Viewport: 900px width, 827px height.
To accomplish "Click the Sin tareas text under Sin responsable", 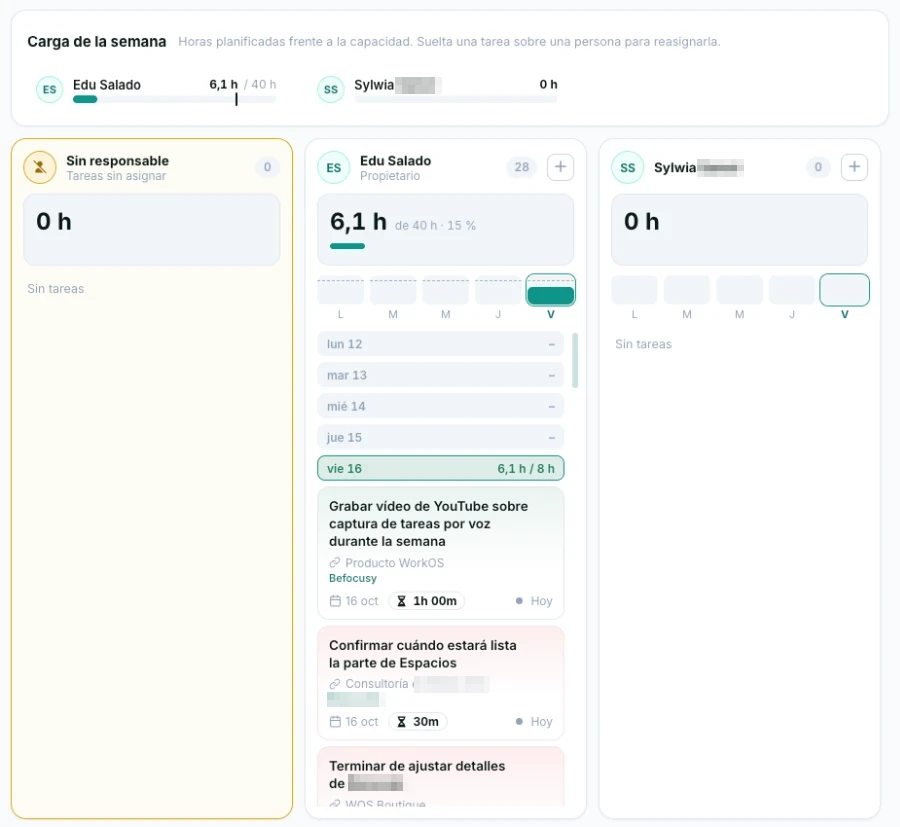I will point(56,289).
